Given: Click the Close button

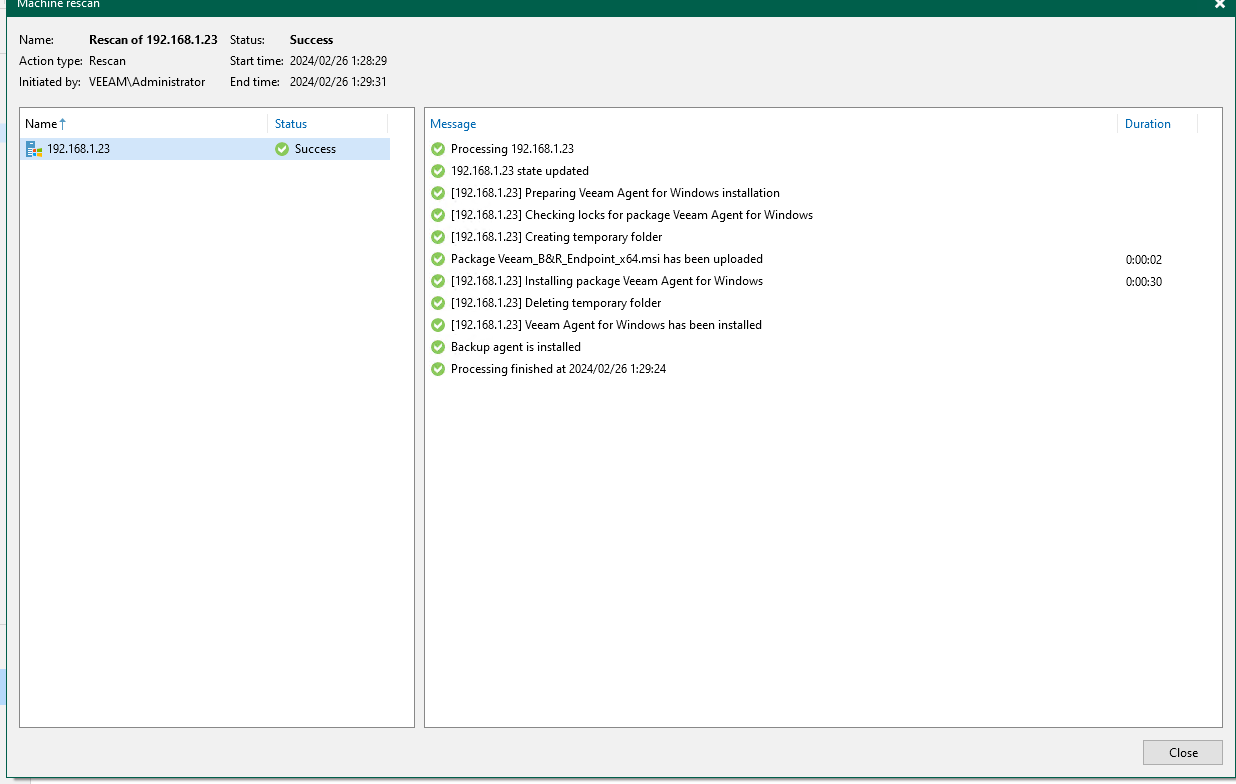Looking at the screenshot, I should click(1183, 753).
